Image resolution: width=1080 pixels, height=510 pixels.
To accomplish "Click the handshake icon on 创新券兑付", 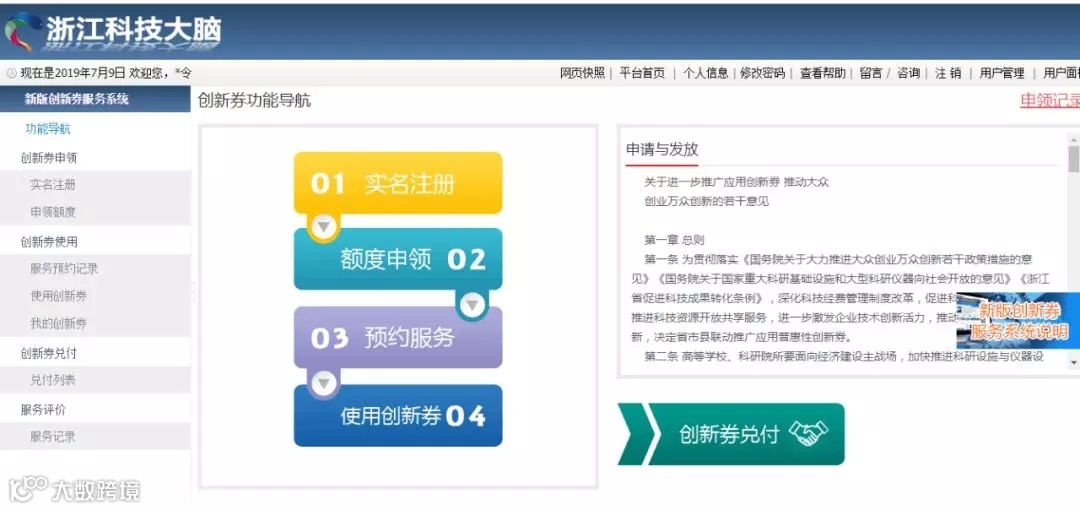I will click(808, 434).
